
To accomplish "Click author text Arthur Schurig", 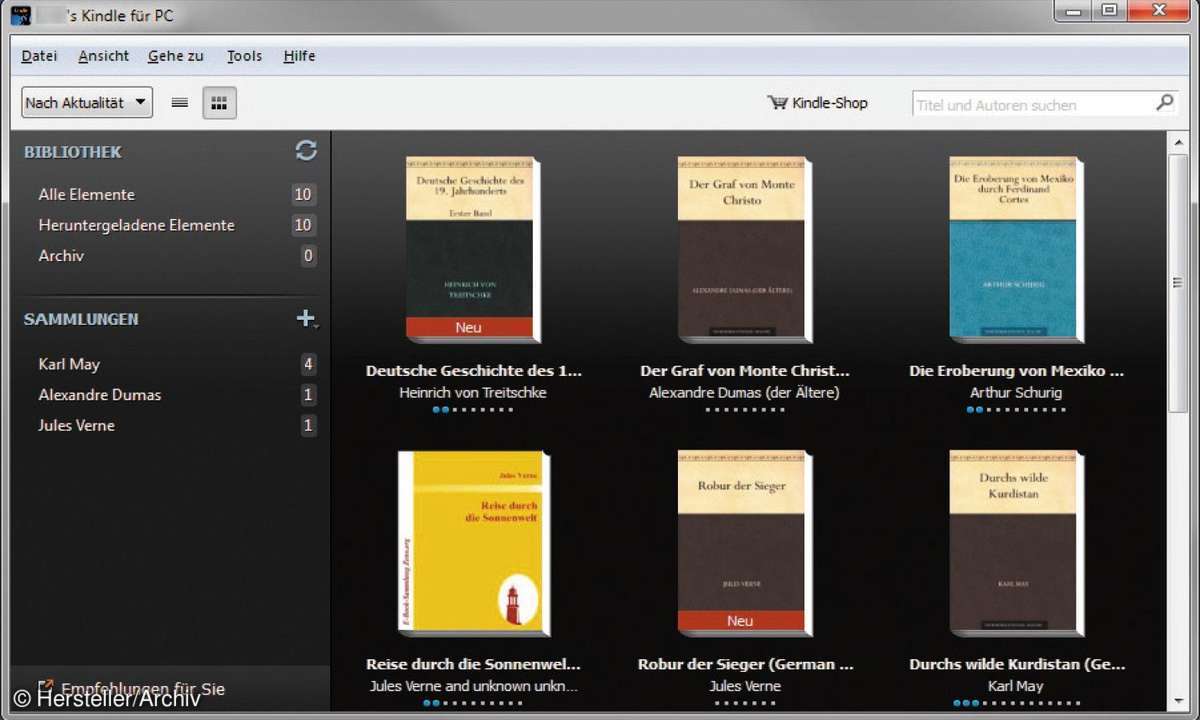I will point(1016,392).
